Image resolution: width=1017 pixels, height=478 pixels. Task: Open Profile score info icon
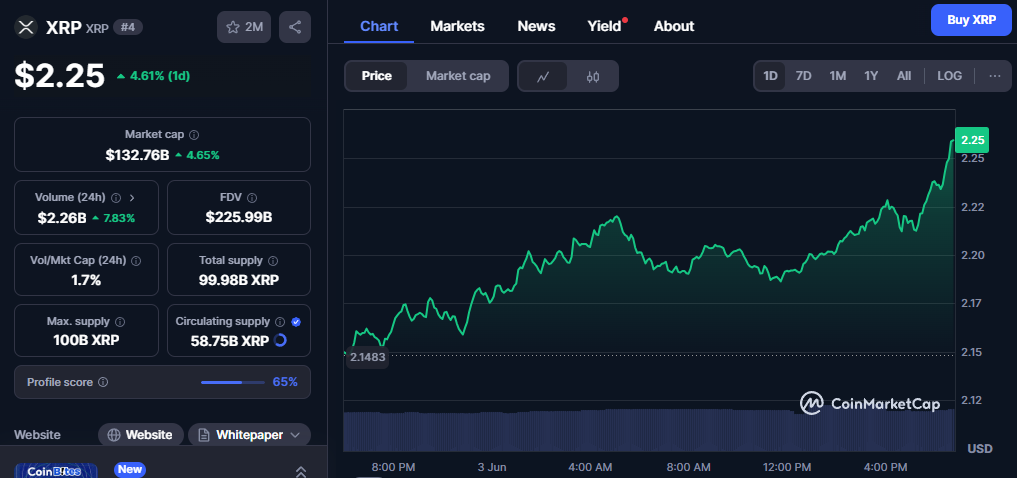pyautogui.click(x=103, y=382)
